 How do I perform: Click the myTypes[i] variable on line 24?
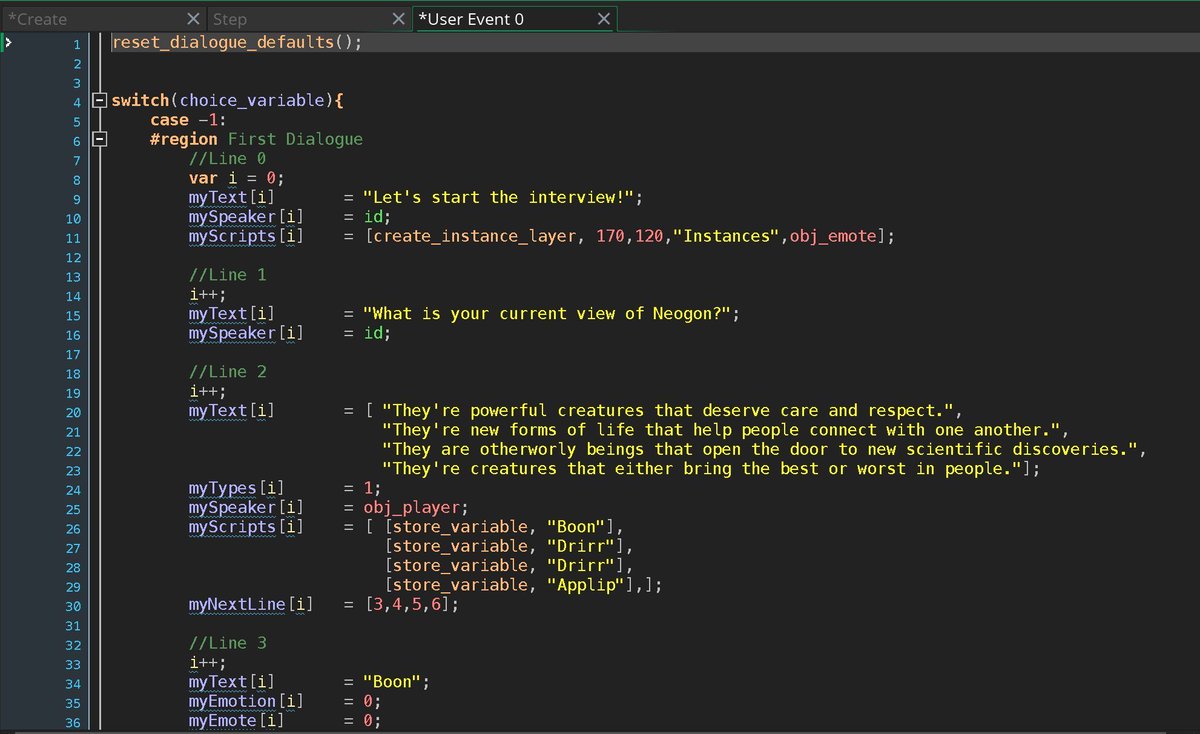[x=237, y=488]
